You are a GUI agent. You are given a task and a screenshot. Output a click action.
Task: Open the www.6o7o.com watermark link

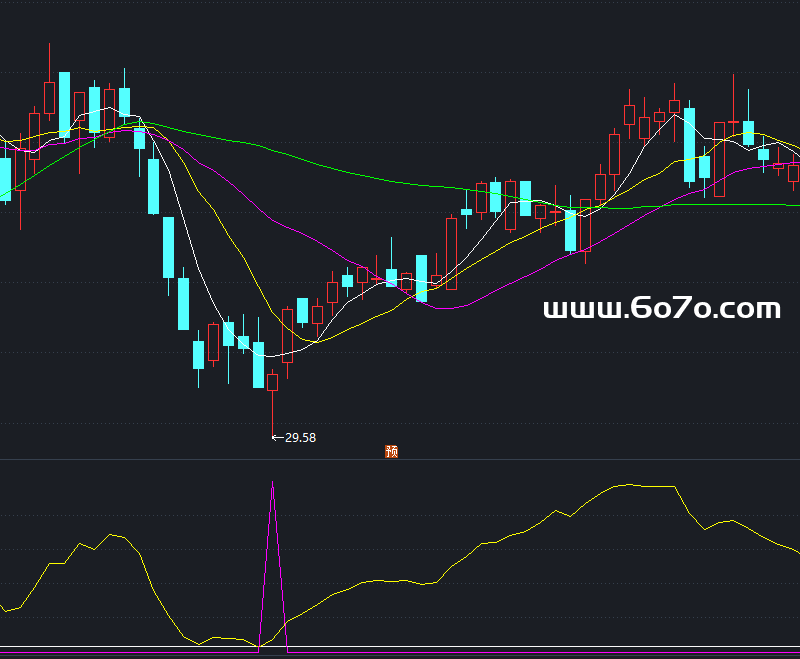click(661, 308)
